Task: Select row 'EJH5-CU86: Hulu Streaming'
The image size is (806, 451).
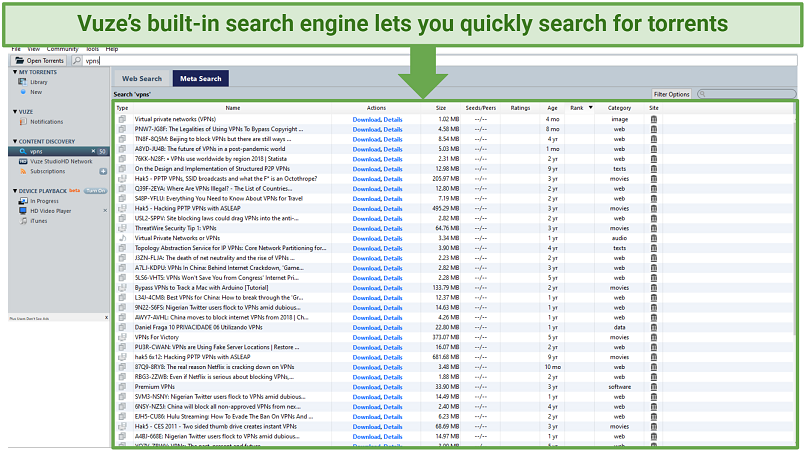Action: click(x=454, y=417)
